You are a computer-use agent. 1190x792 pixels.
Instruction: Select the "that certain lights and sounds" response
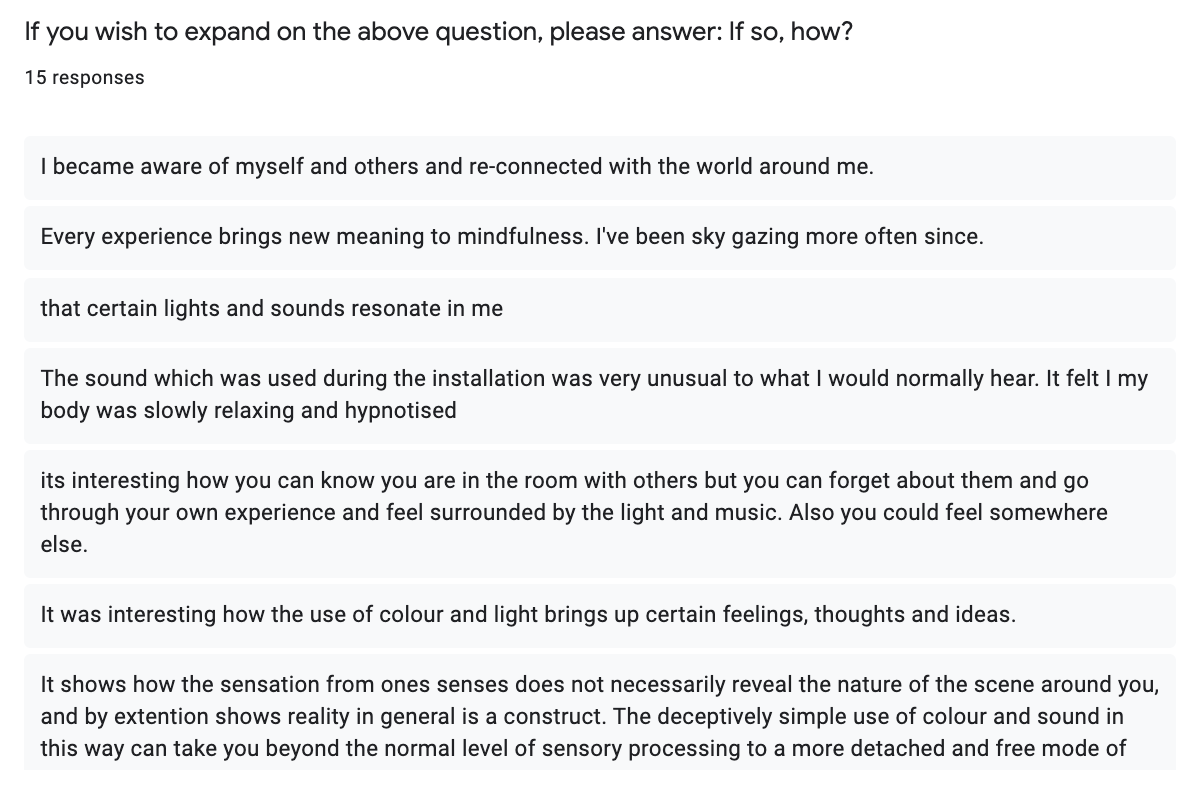point(271,309)
